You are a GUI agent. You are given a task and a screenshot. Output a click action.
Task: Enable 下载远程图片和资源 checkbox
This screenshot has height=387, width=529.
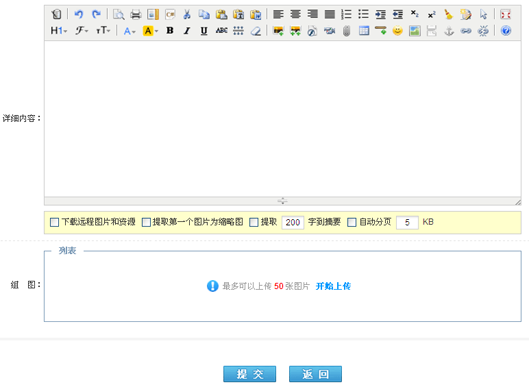(x=54, y=222)
